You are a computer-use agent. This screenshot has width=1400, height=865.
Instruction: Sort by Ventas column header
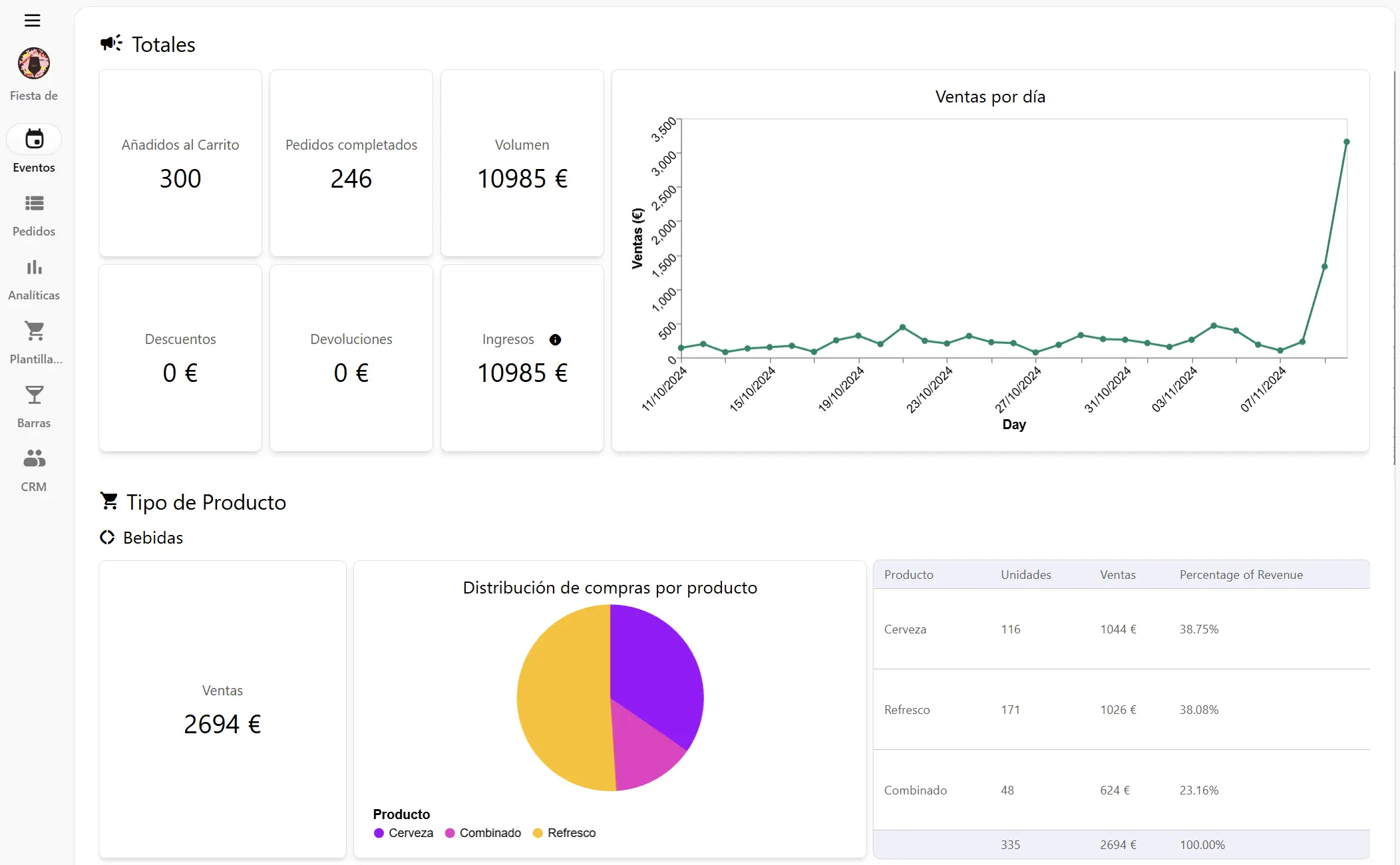(1118, 575)
